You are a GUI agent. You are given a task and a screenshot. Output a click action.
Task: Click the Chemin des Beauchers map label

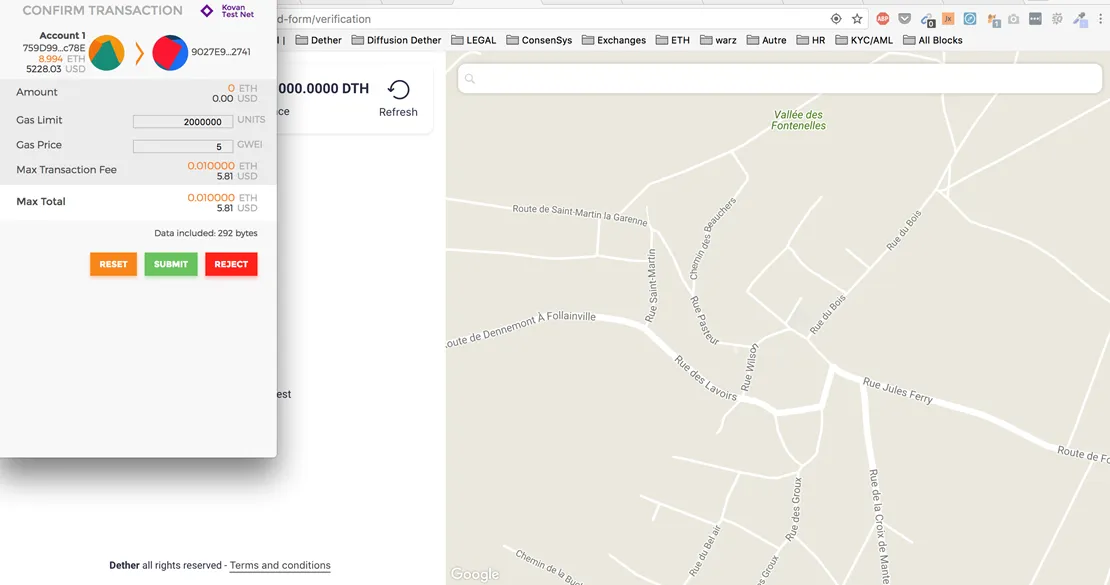point(713,238)
